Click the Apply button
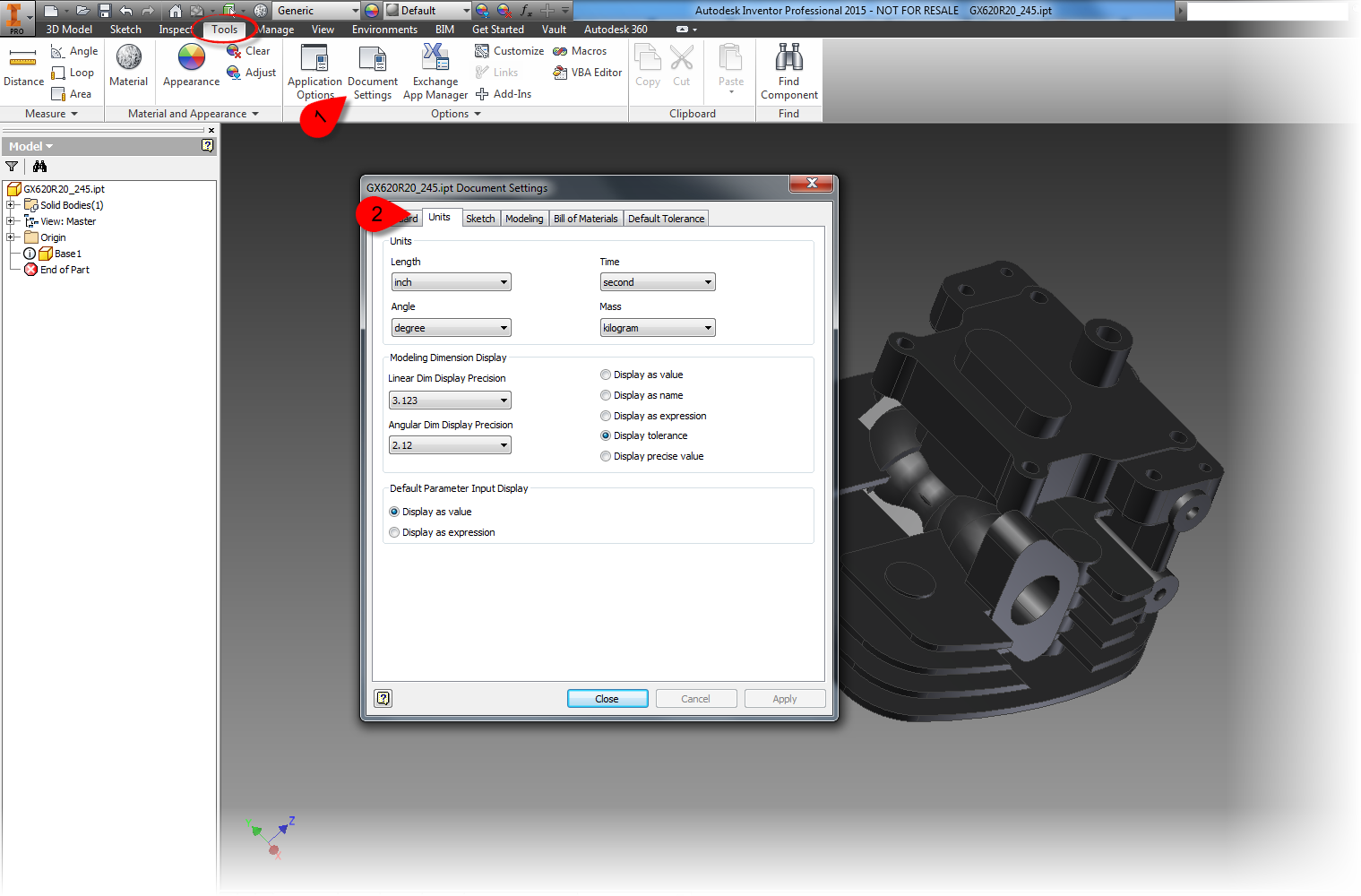The height and width of the screenshot is (896, 1361). pyautogui.click(x=785, y=699)
